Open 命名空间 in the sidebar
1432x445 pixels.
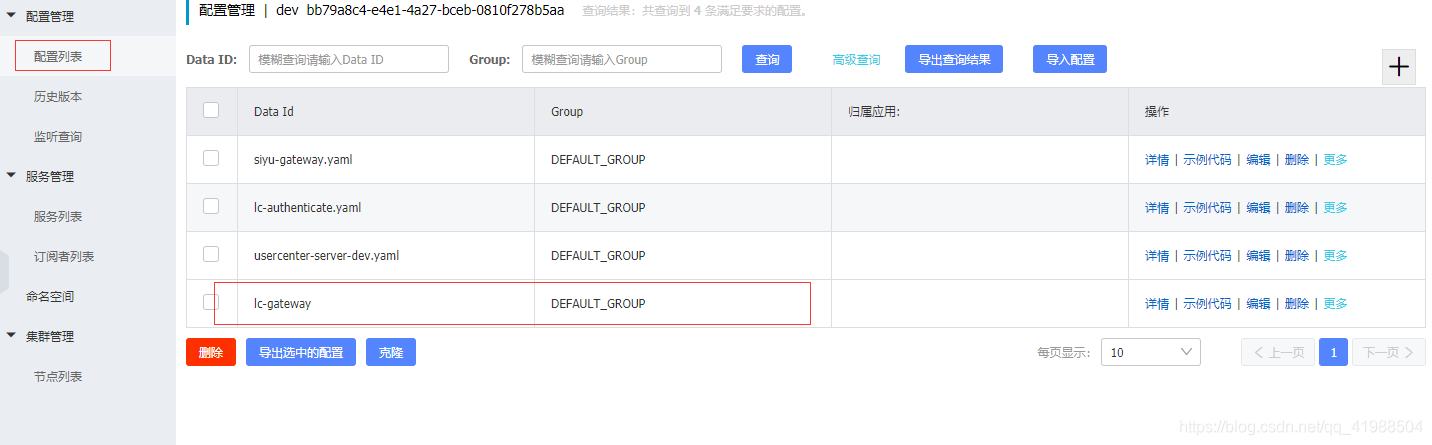[x=50, y=297]
